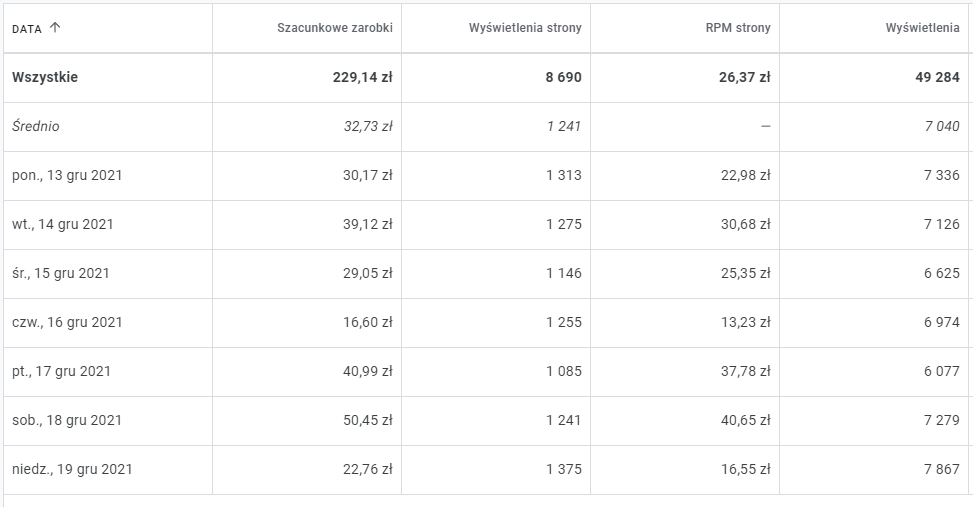Select the pon., 13 gru 2021 row
973x507 pixels.
tap(67, 176)
